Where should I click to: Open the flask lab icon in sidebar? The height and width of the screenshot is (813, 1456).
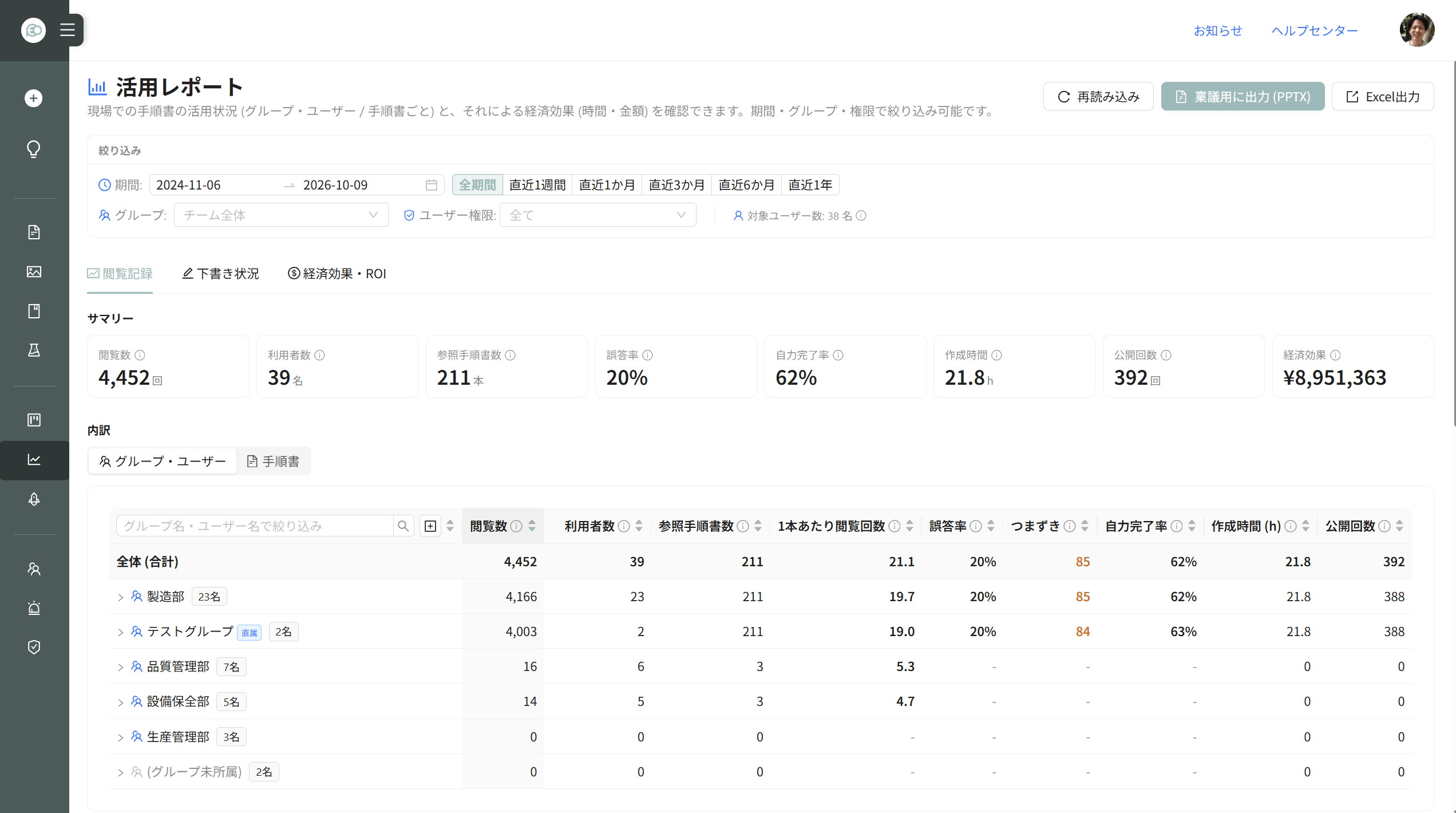(34, 350)
